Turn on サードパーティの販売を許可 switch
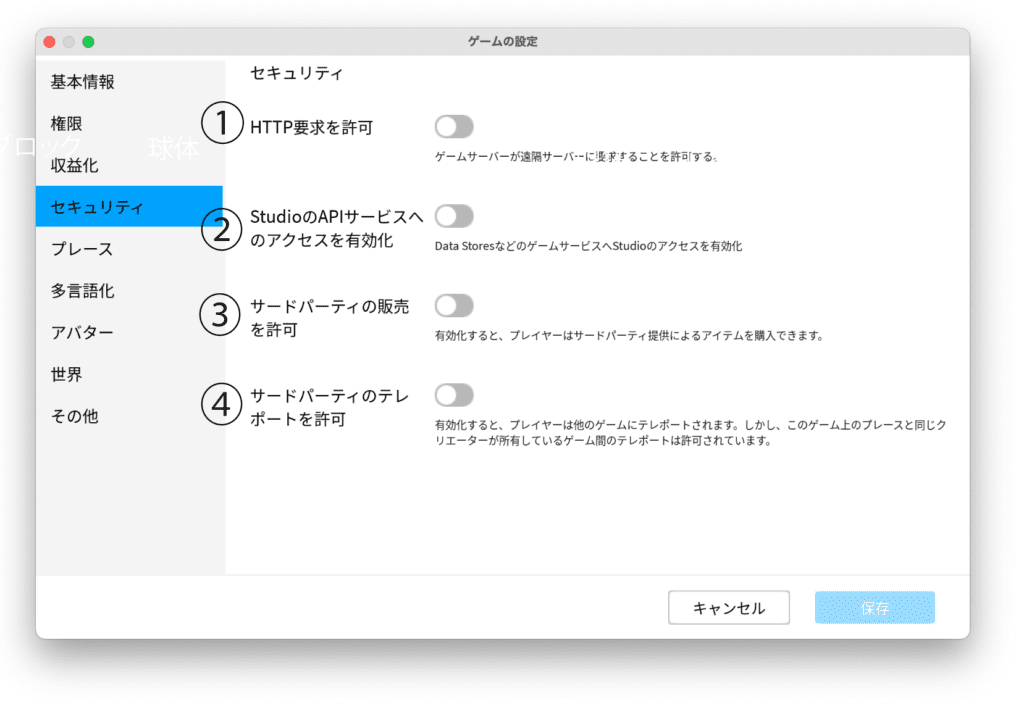 tap(454, 306)
